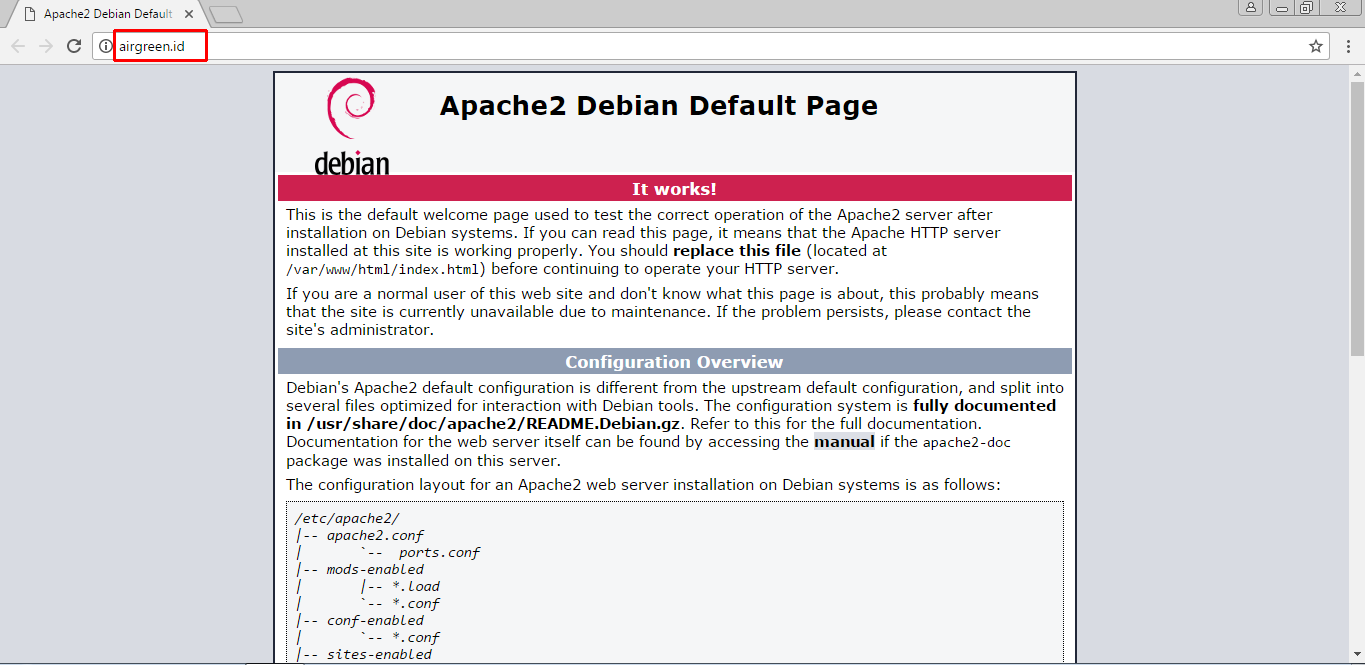This screenshot has height=665, width=1365.
Task: Open site information icon in the address bar
Action: [105, 46]
